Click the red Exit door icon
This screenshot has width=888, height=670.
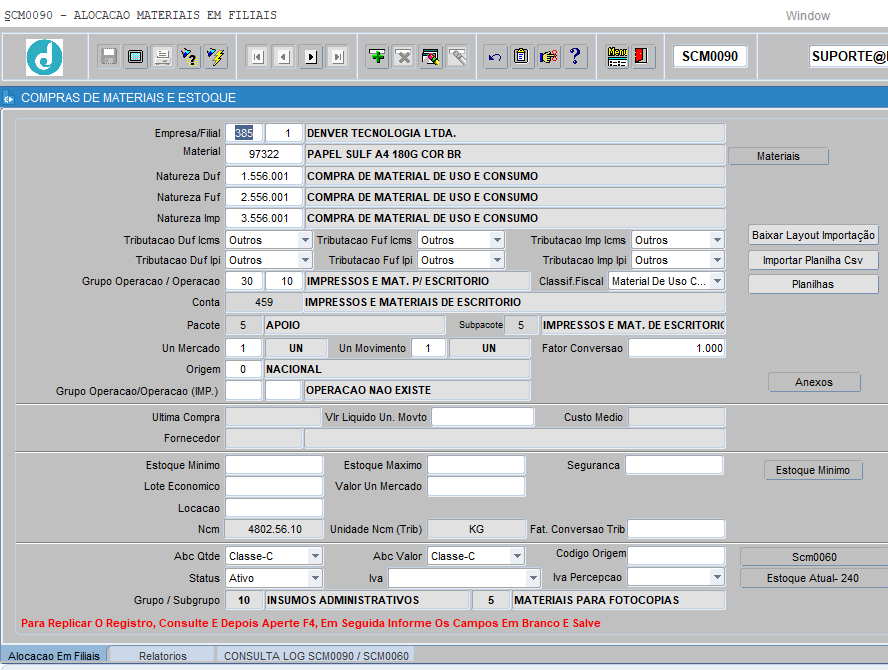(642, 57)
